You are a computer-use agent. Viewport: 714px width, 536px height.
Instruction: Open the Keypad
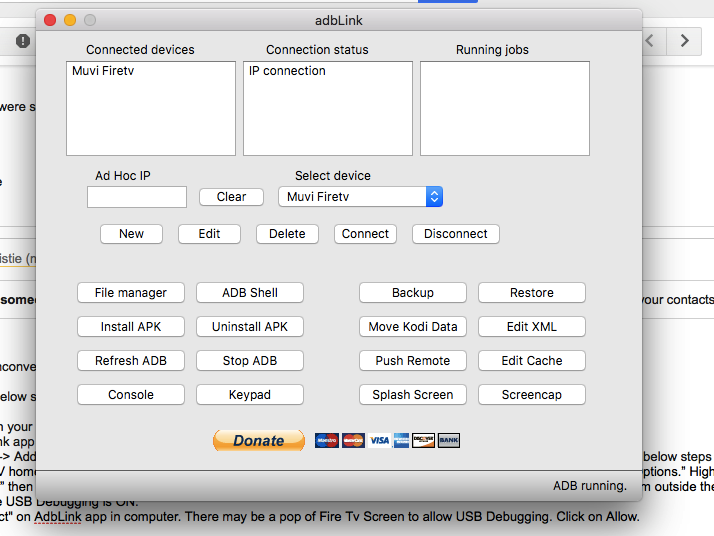point(250,394)
